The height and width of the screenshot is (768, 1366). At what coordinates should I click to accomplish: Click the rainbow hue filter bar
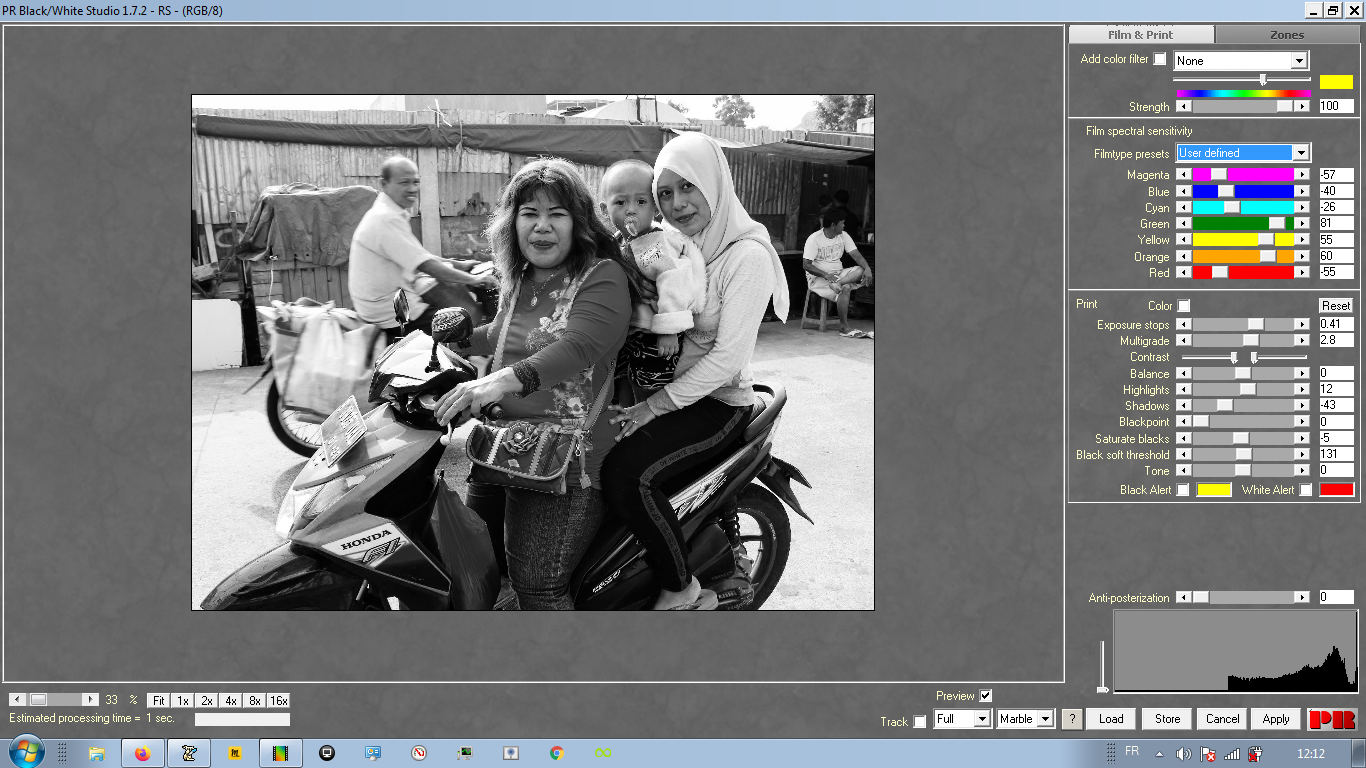tap(1244, 93)
